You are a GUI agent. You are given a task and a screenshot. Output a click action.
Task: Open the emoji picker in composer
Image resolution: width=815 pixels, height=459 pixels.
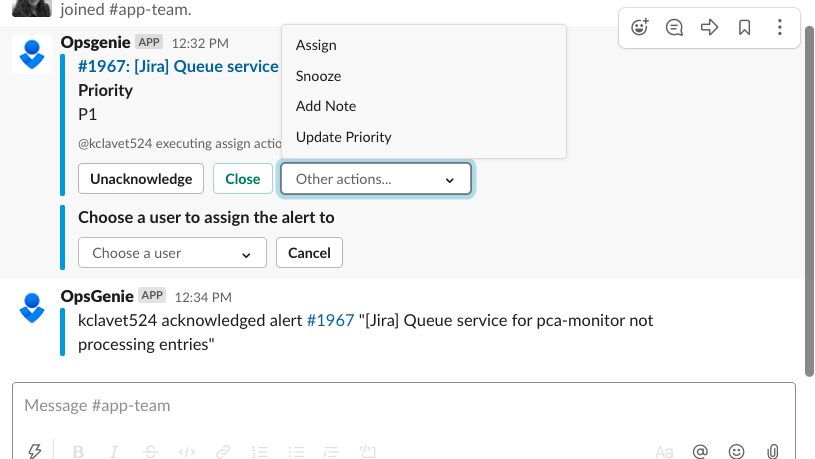click(x=737, y=451)
